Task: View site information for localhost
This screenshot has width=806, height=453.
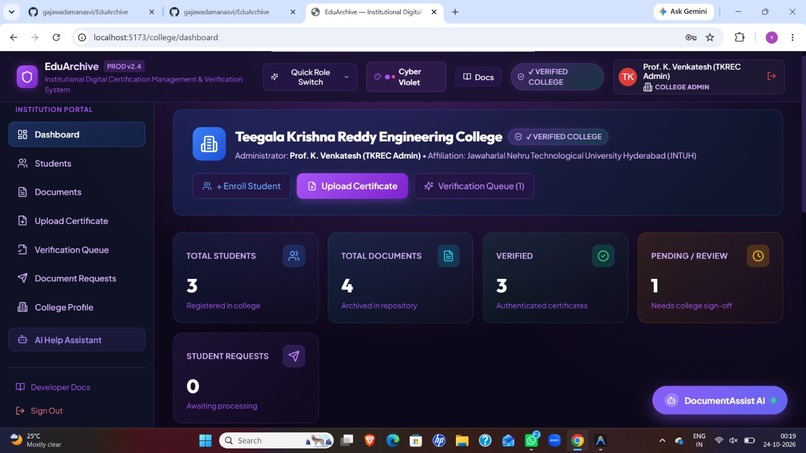Action: pyautogui.click(x=82, y=38)
